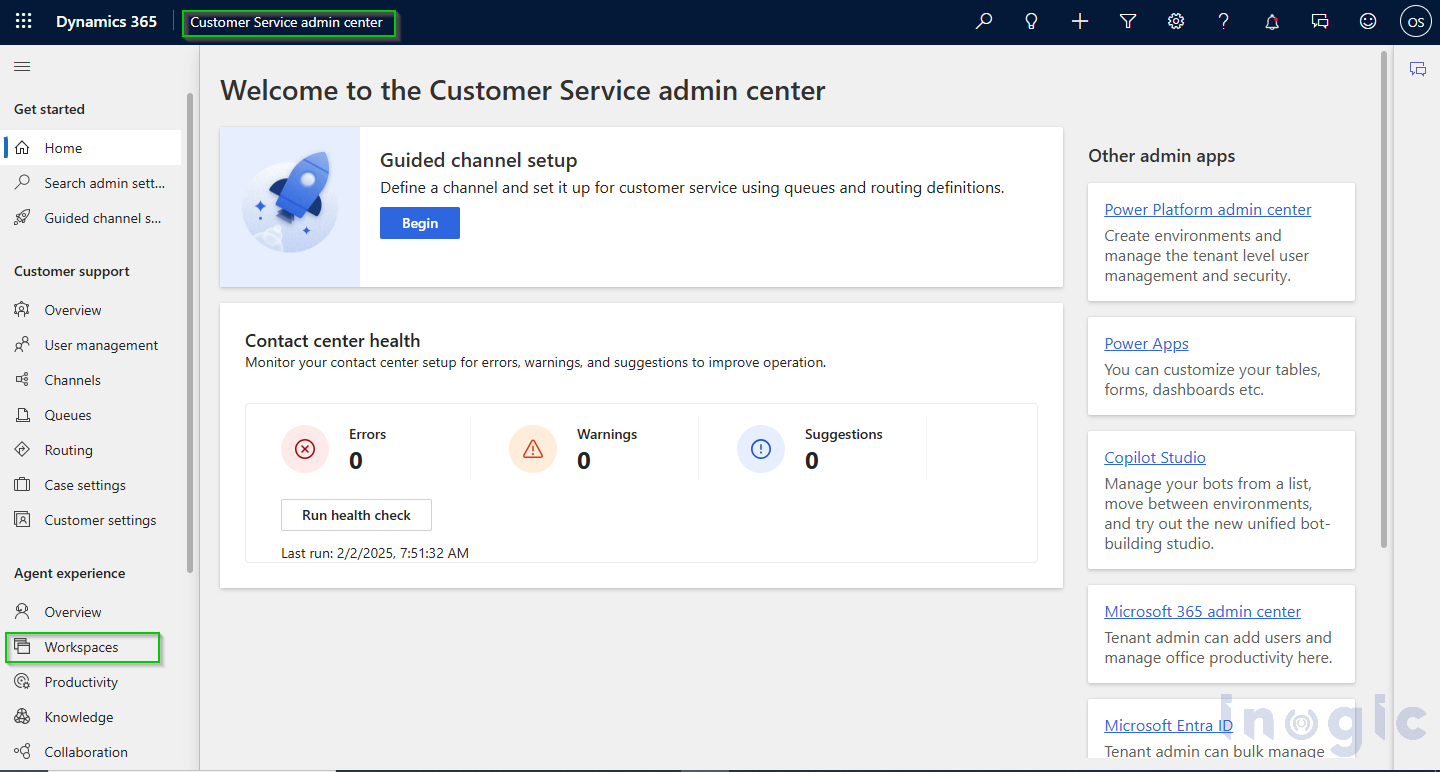This screenshot has width=1440, height=772.
Task: Click Customer Service admin center app name
Action: [x=287, y=22]
